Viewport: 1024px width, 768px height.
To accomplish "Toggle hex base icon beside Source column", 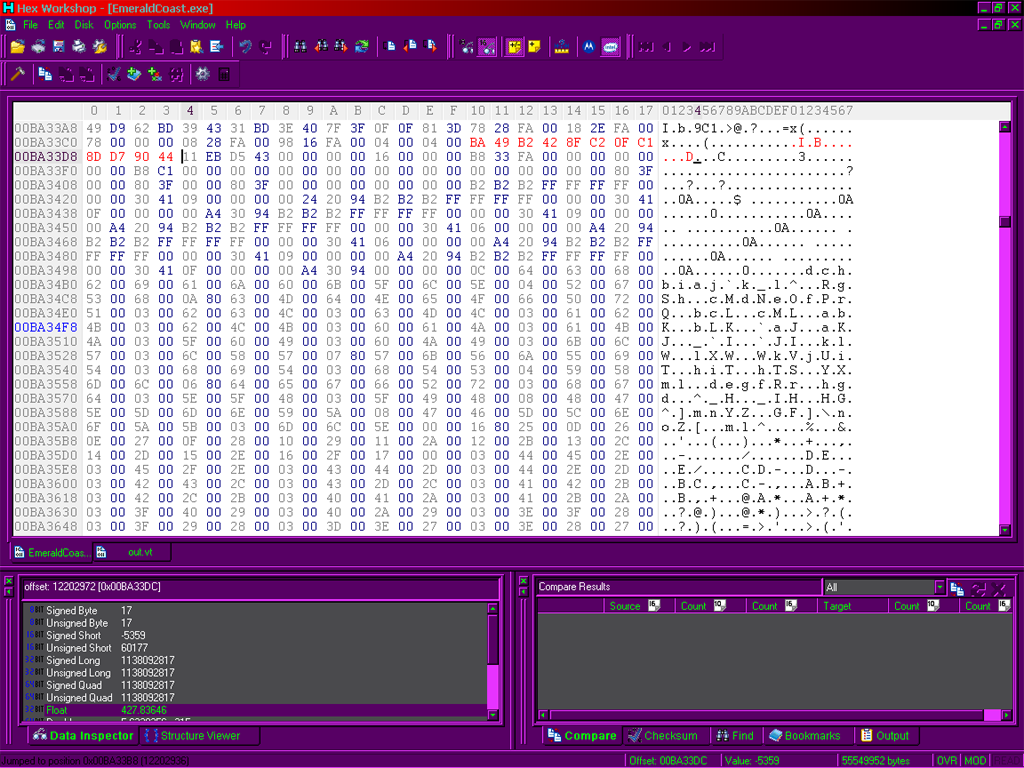I will pos(654,605).
